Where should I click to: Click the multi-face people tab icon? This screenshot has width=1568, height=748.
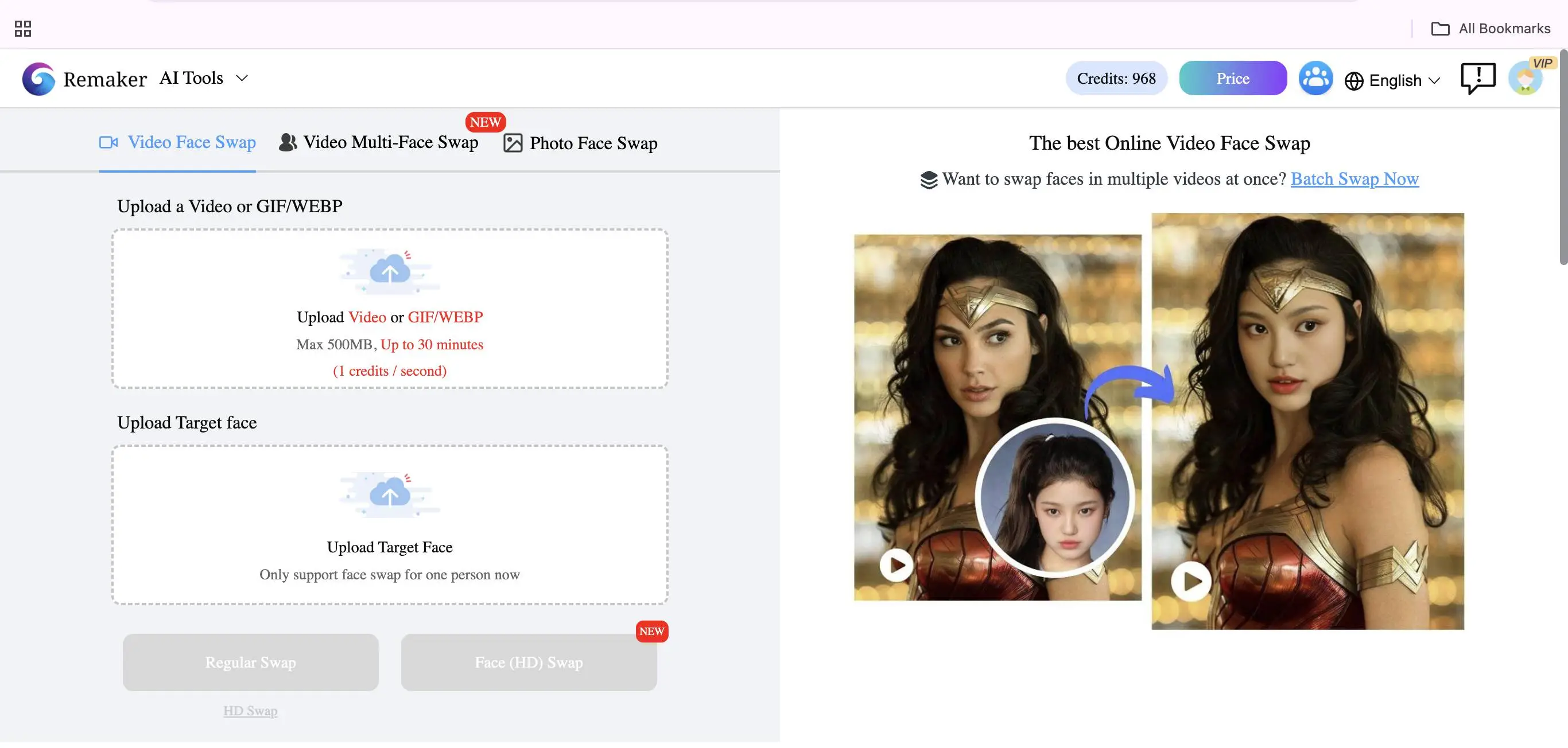point(288,142)
